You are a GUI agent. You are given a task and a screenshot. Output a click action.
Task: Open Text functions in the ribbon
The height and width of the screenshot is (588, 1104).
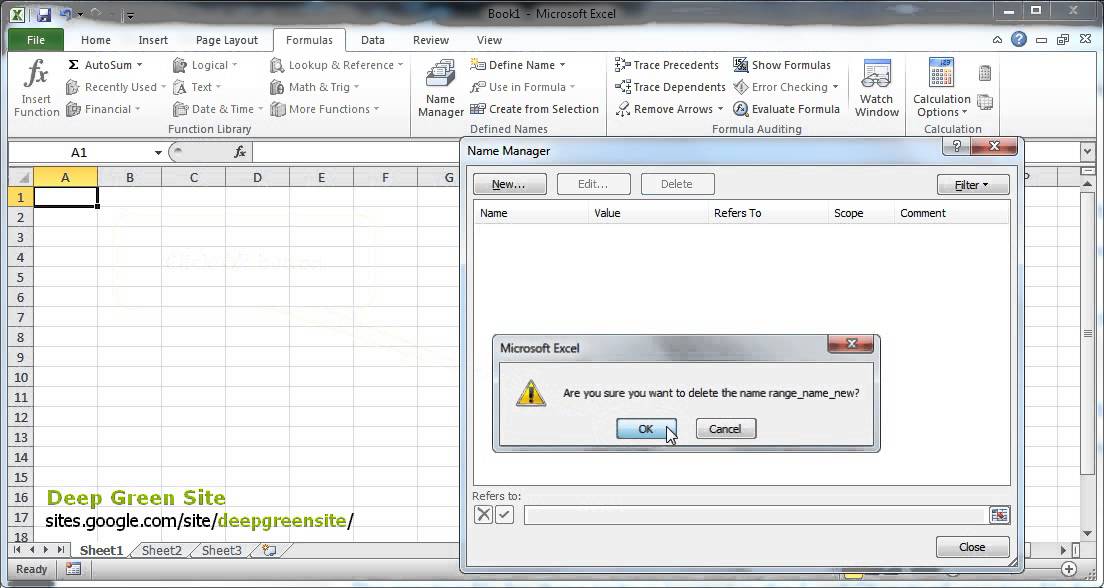197,87
